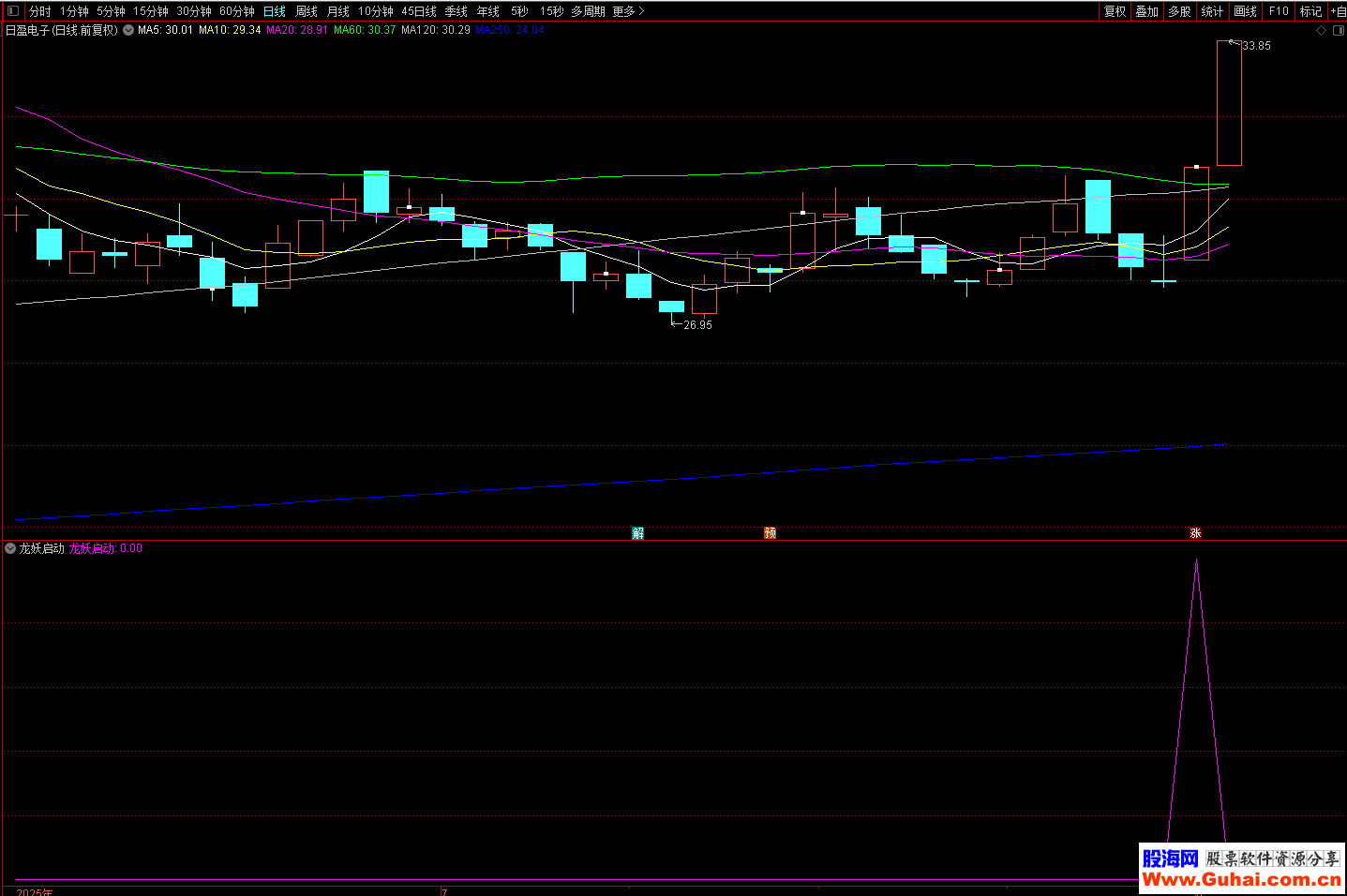Viewport: 1347px width, 896px height.
Task: Click the 叠加 overlay button
Action: point(1147,11)
